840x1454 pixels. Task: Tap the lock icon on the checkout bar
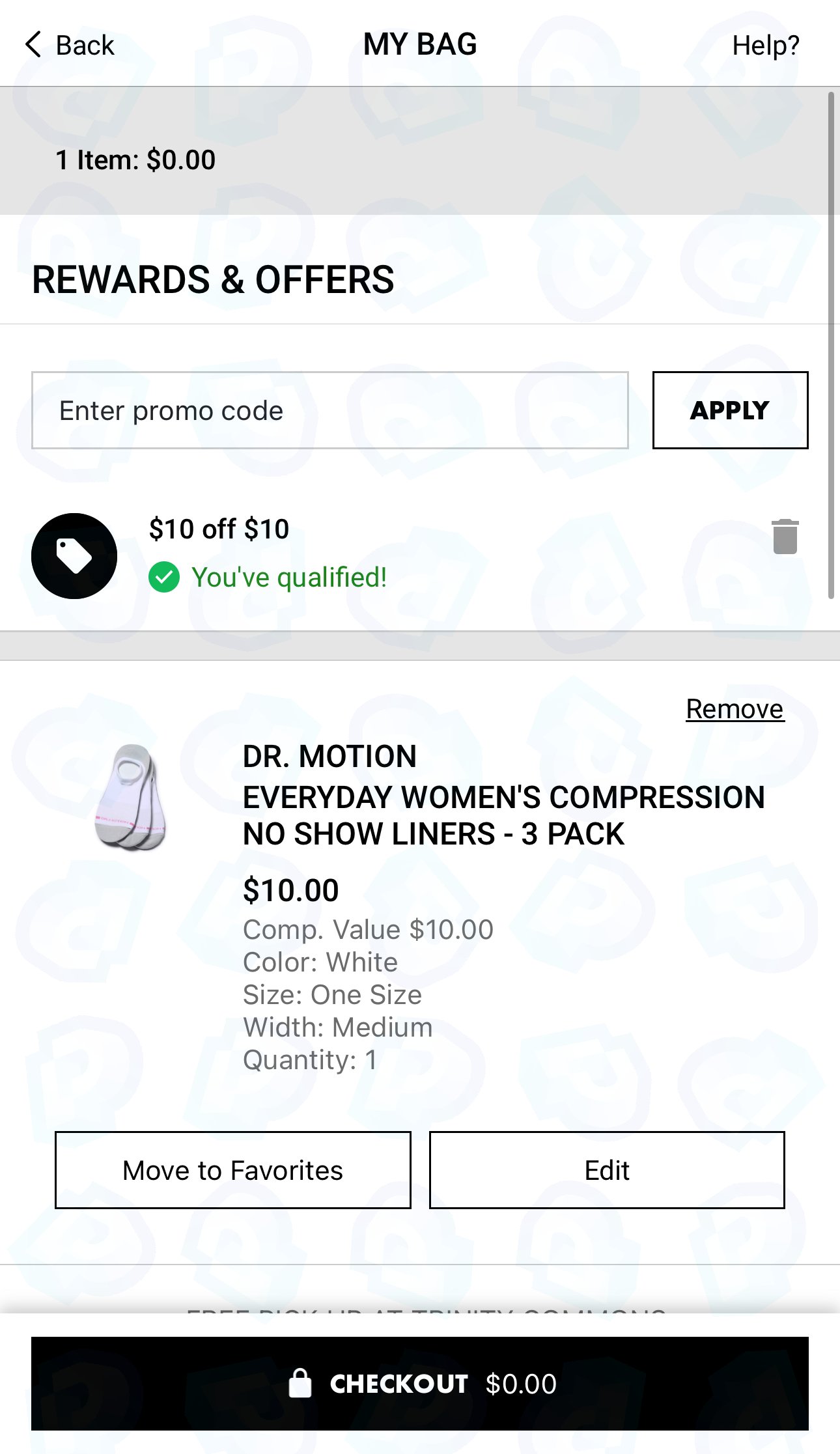tap(300, 1383)
